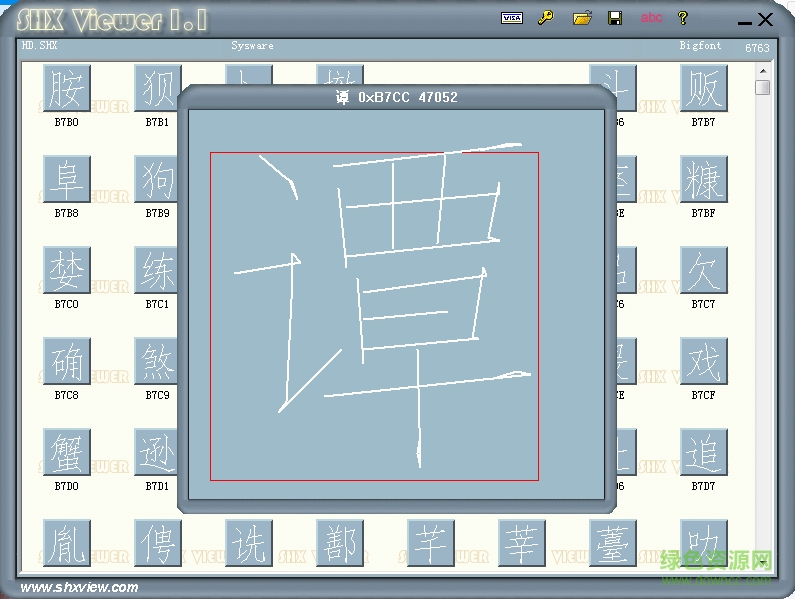
Task: Select glyph thumbnail B7C7
Action: tap(704, 270)
